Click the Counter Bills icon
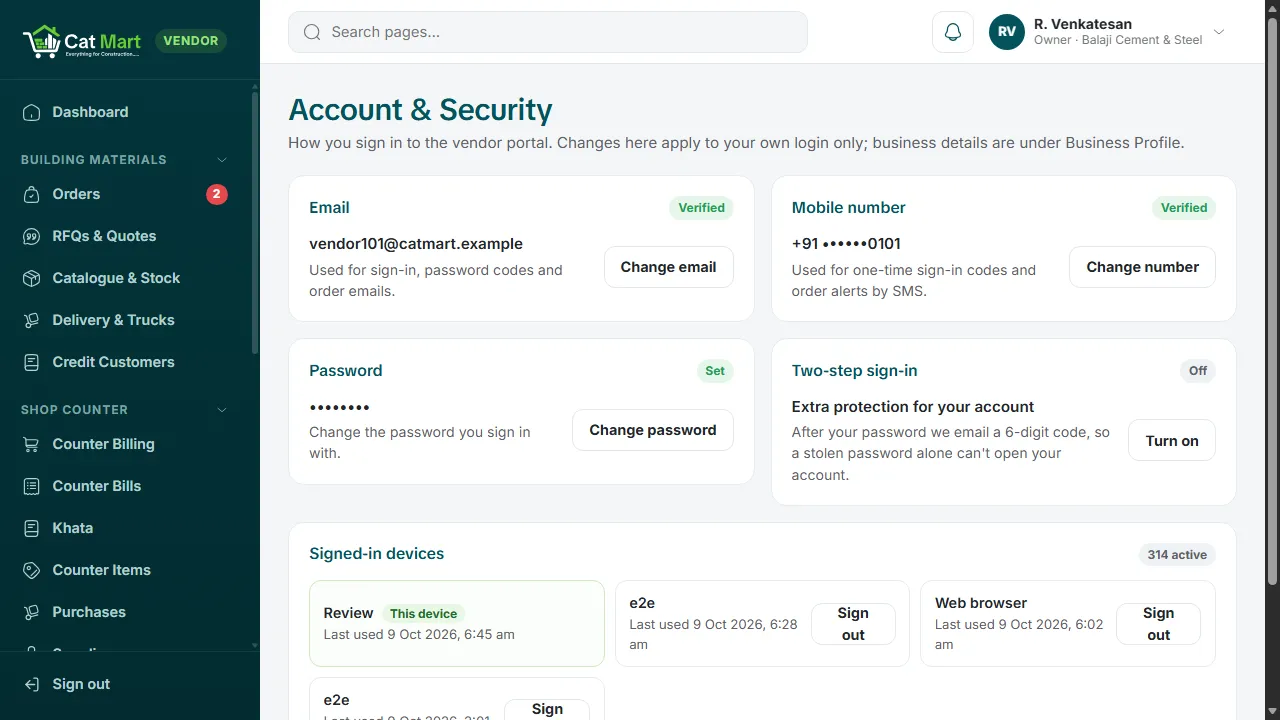Viewport: 1280px width, 720px height. [x=32, y=486]
